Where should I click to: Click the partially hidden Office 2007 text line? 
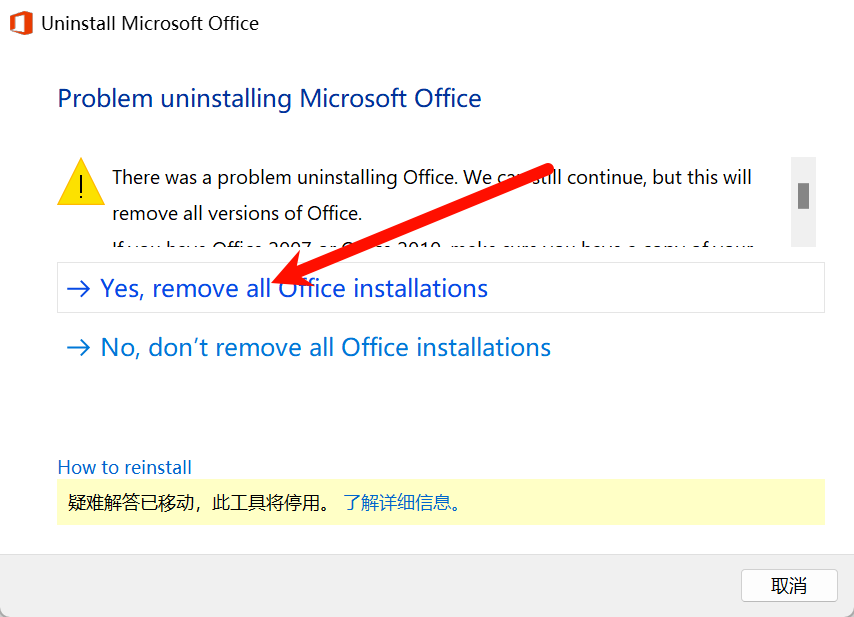coord(433,243)
